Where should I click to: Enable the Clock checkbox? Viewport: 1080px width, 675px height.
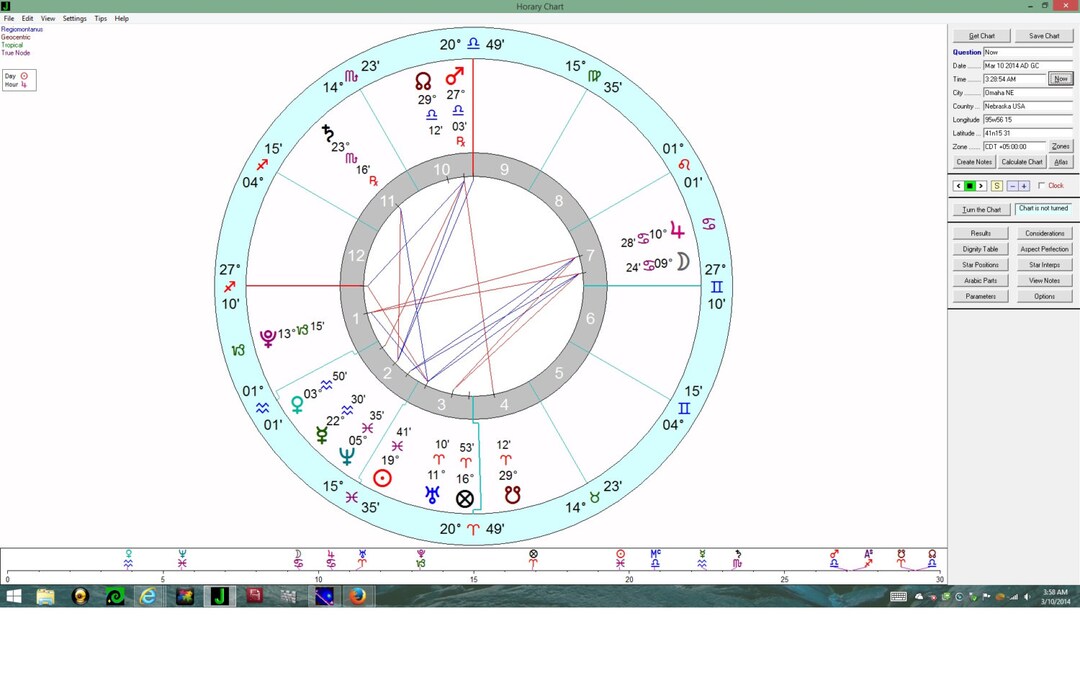click(1042, 185)
